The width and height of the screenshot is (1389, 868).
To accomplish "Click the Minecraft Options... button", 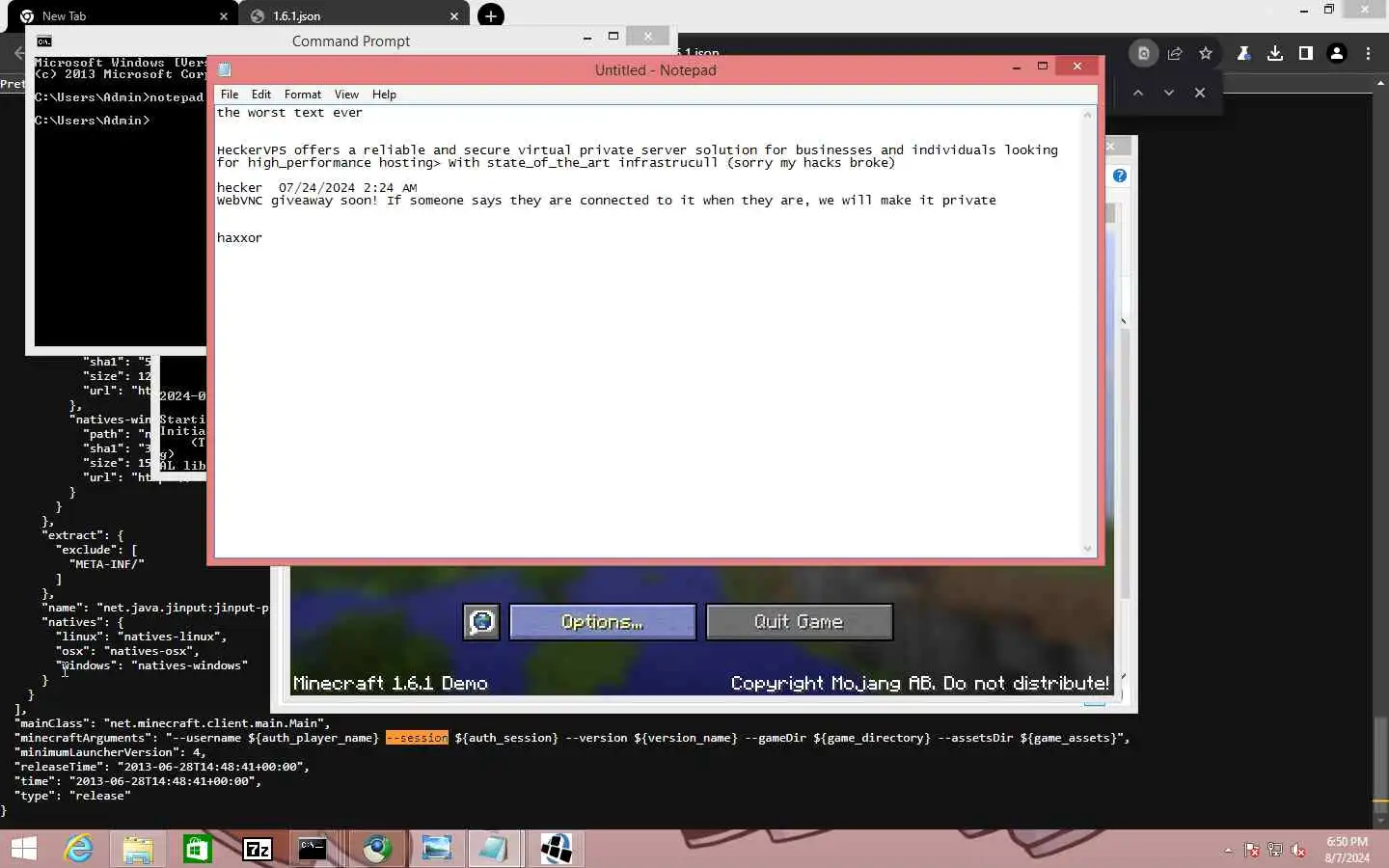I will 602,622.
